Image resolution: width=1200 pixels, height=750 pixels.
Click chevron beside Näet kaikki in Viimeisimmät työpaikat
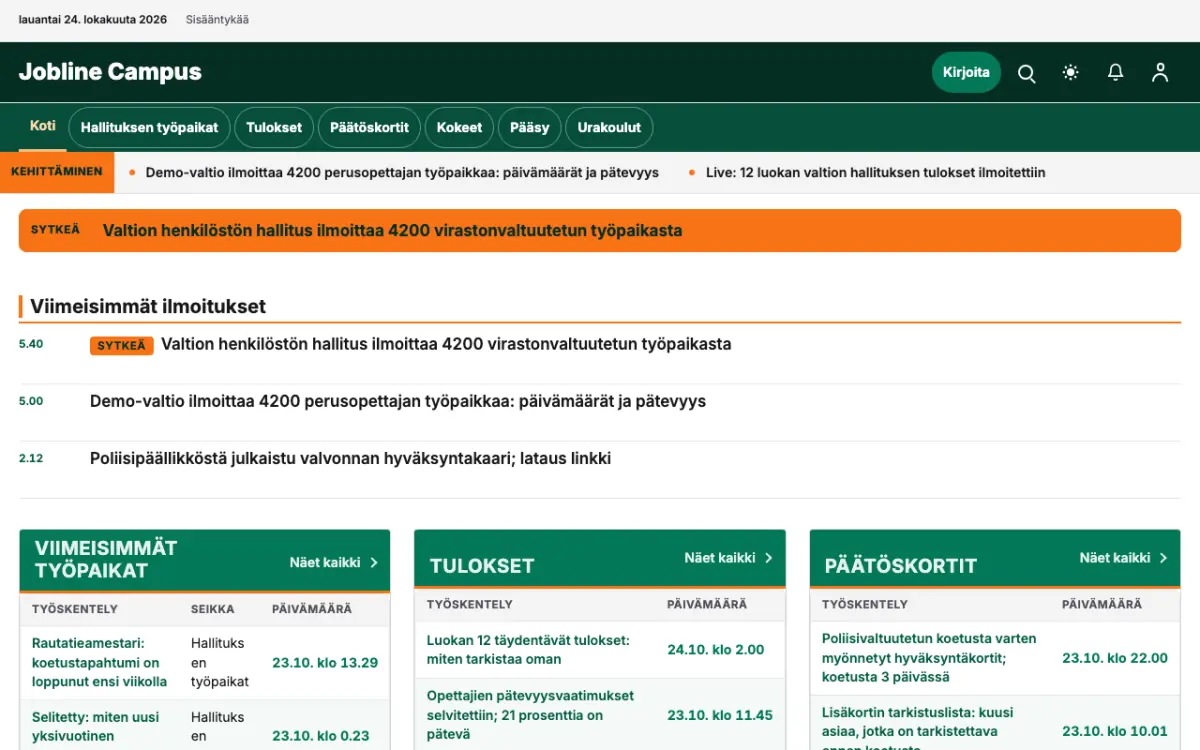click(x=373, y=563)
